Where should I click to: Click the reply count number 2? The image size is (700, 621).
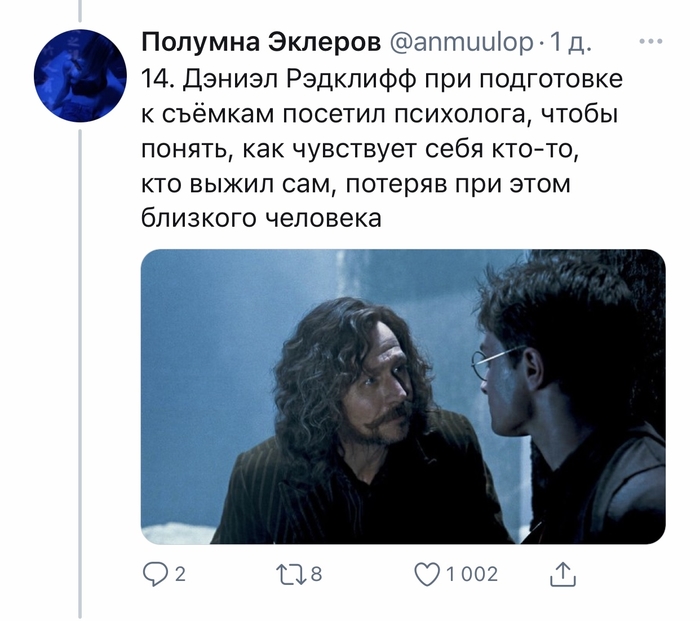click(179, 574)
